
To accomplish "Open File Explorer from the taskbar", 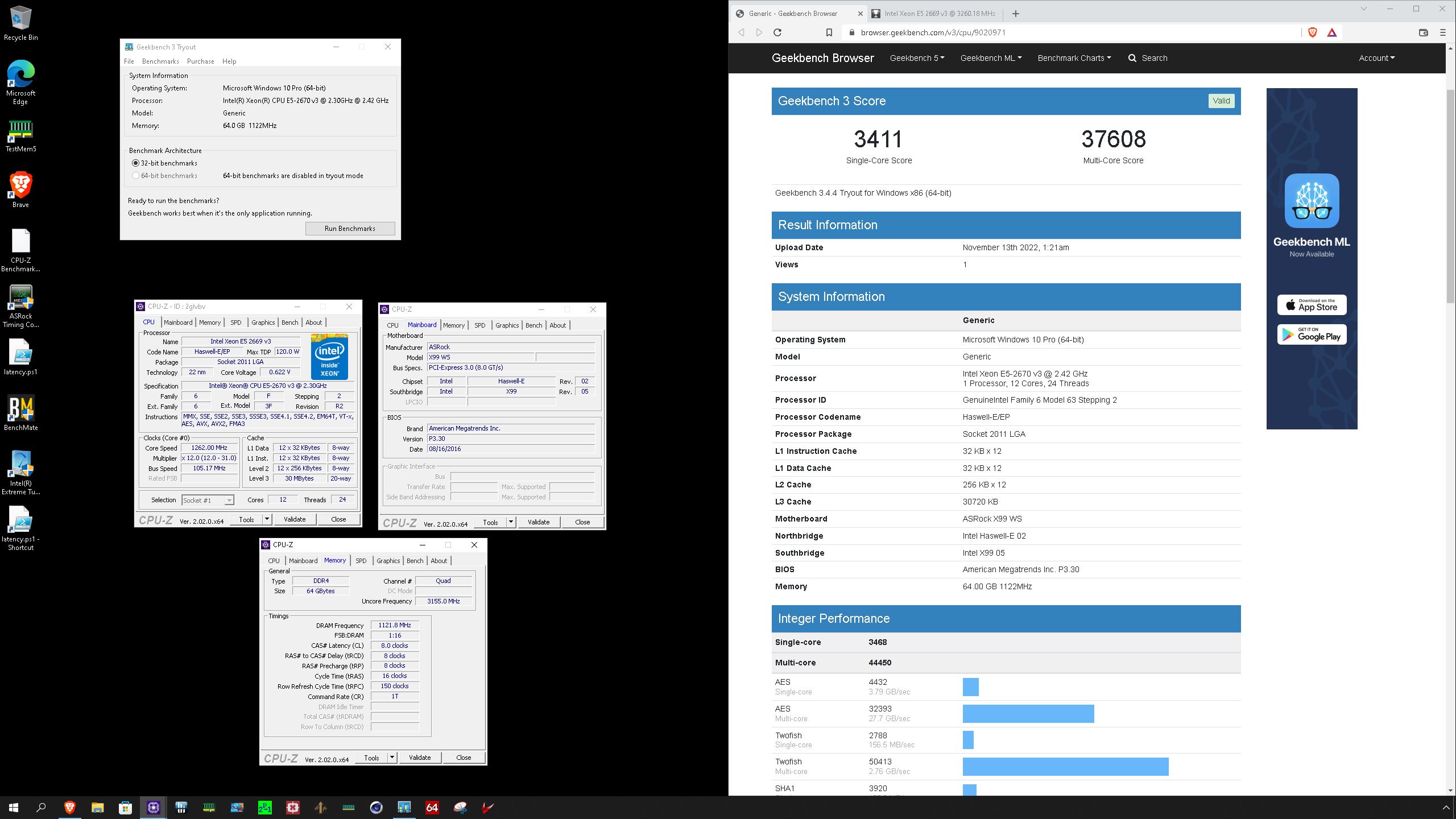I will [x=97, y=808].
